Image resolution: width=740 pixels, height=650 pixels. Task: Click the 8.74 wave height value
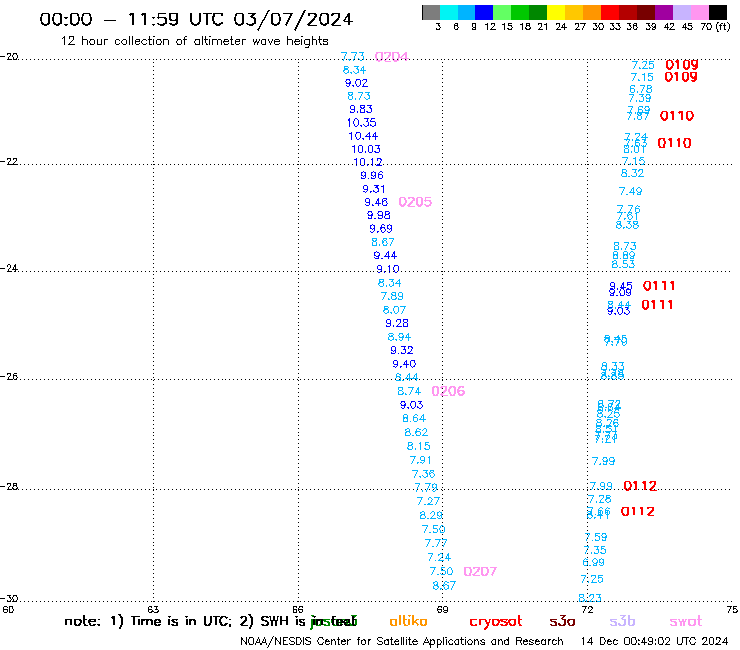(x=409, y=391)
